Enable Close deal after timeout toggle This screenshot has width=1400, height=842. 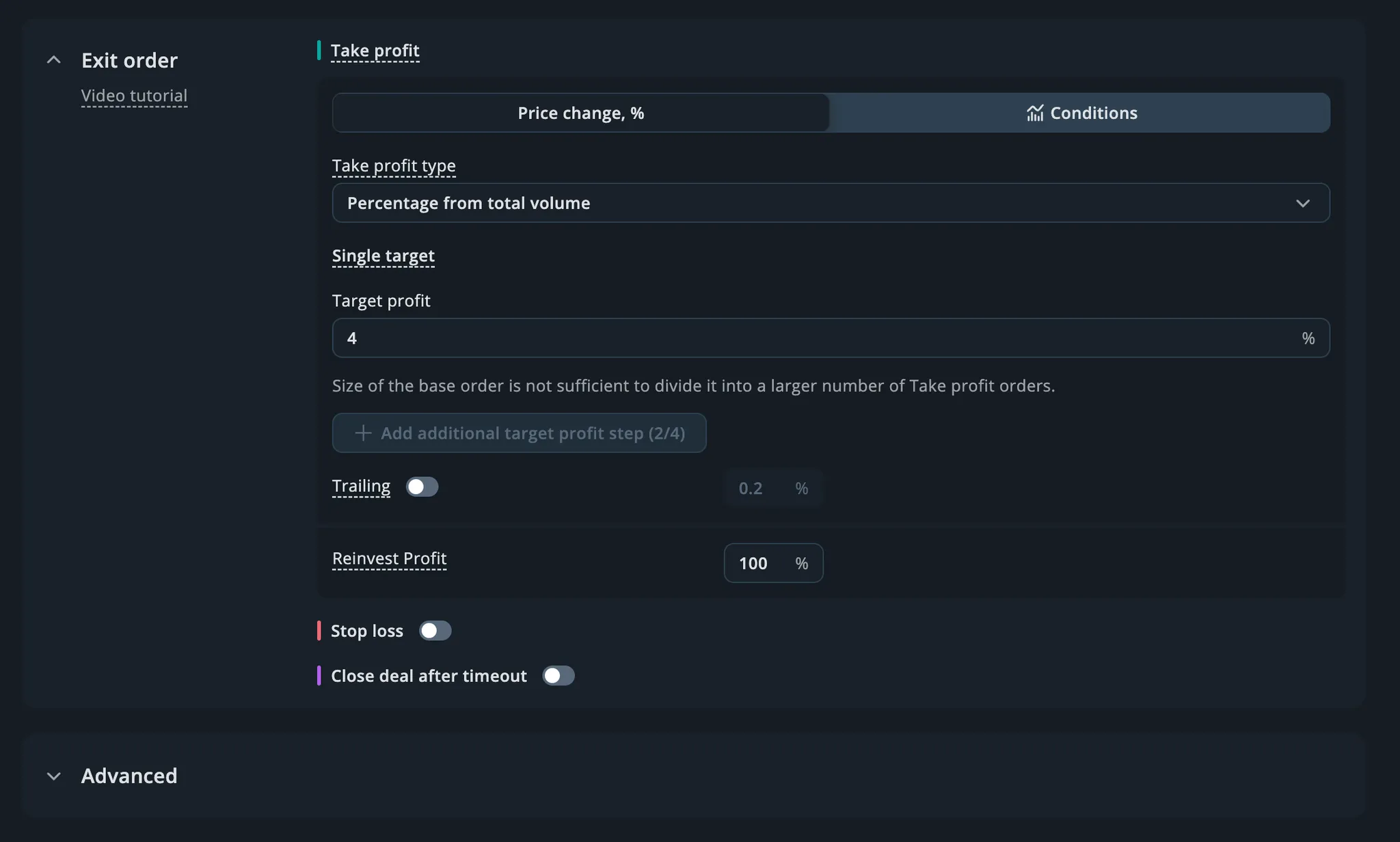click(558, 675)
